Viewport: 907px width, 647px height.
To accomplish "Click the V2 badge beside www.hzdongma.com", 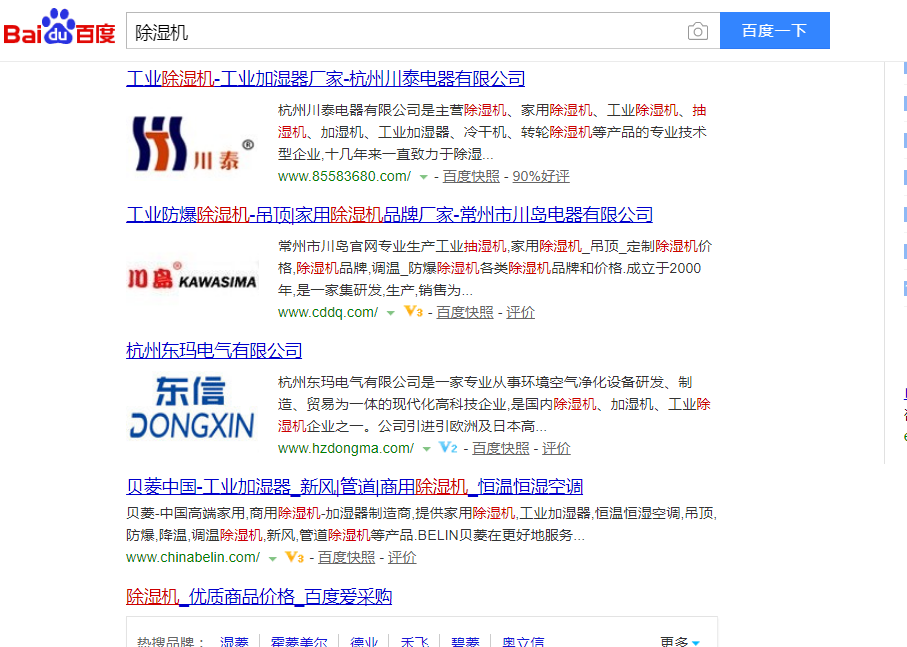I will (x=448, y=448).
